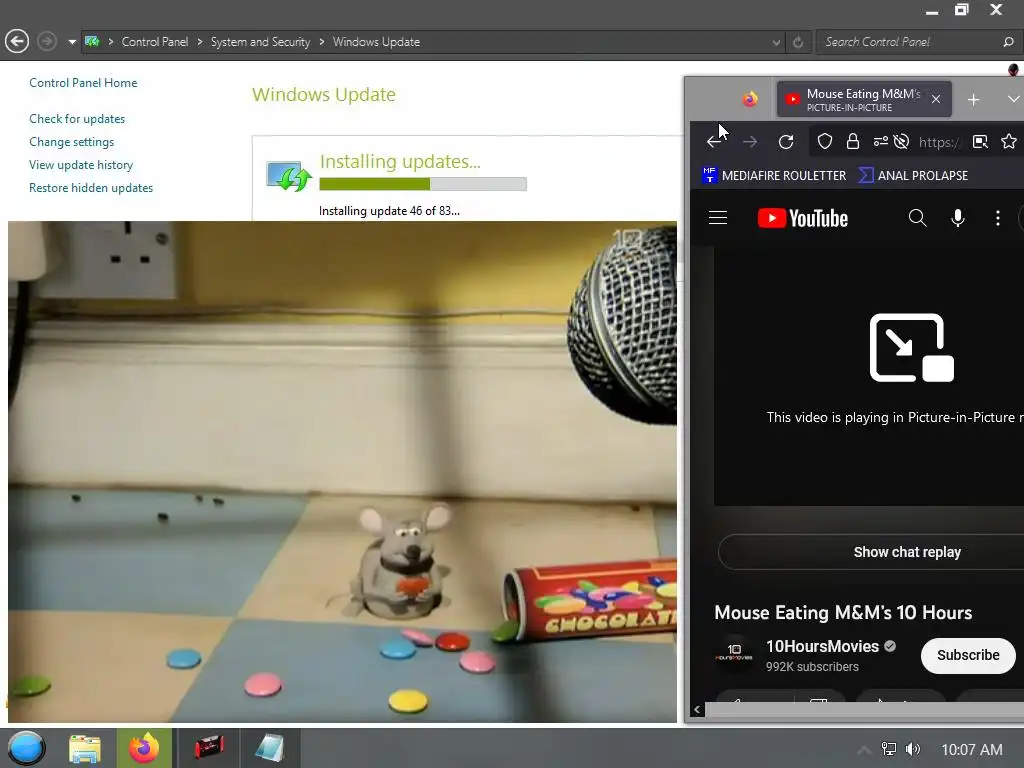The width and height of the screenshot is (1024, 768).
Task: Click the Picture-in-Picture placeholder icon
Action: pos(912,347)
